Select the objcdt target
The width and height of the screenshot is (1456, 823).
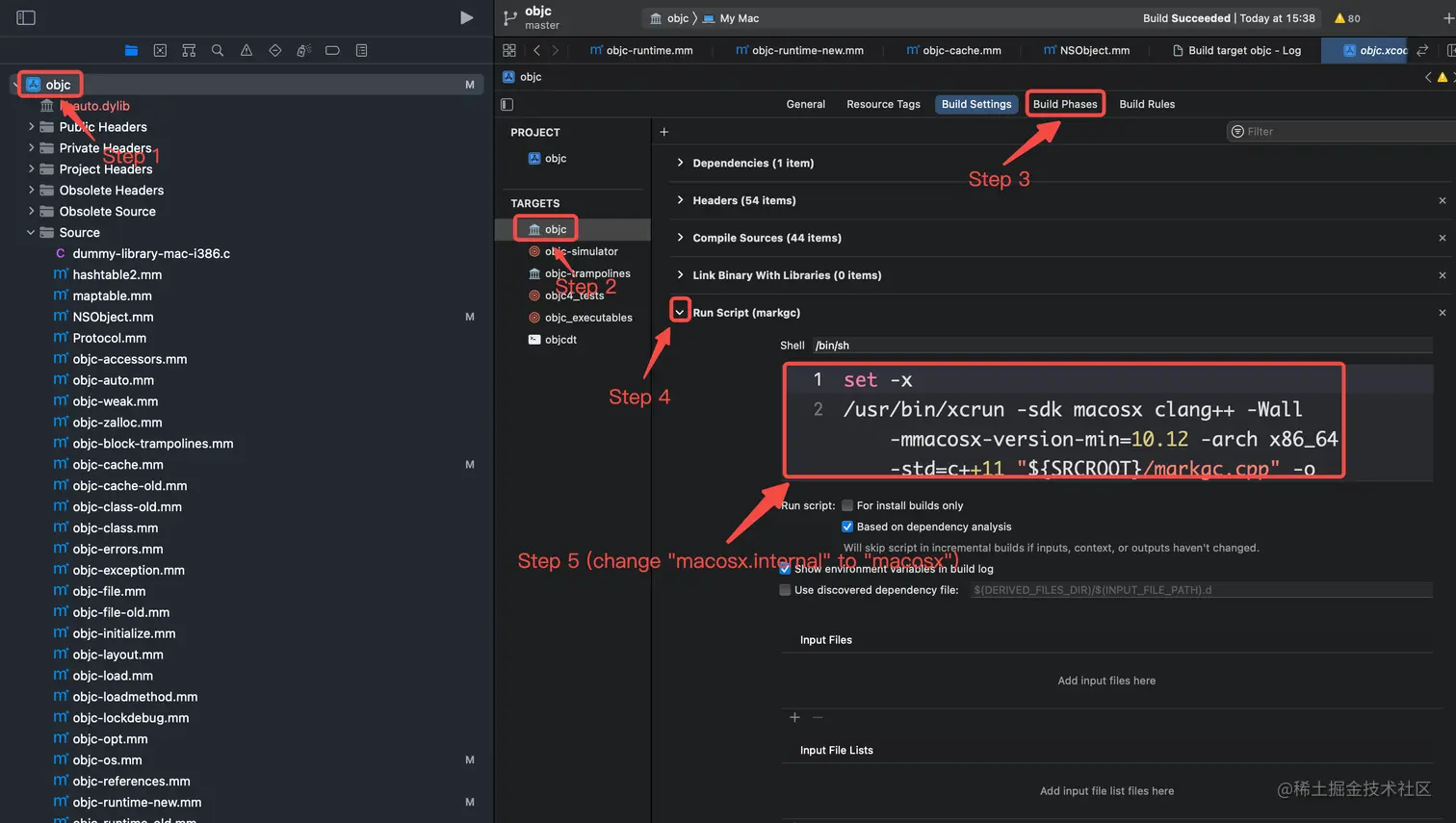553,340
